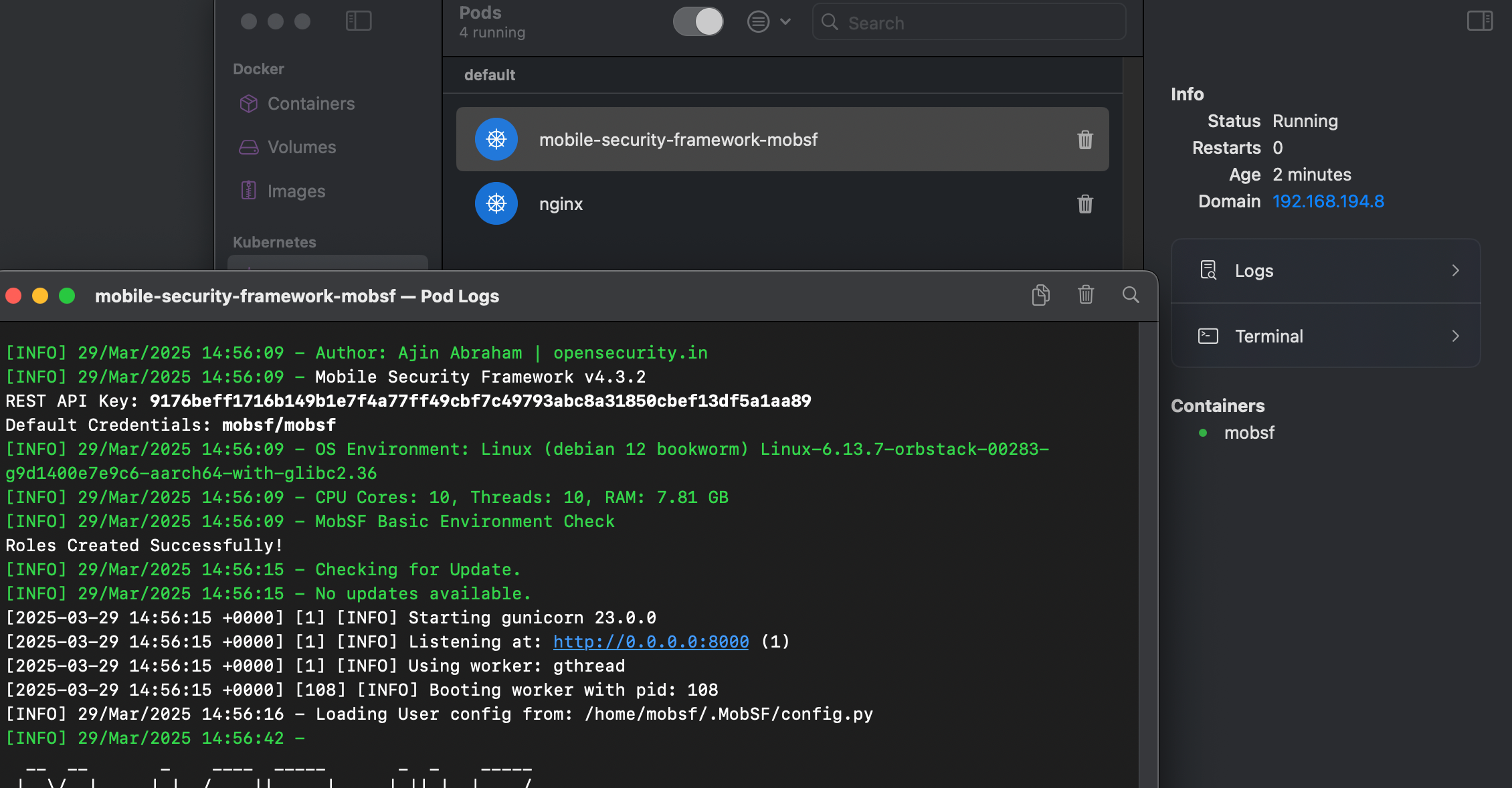The width and height of the screenshot is (1512, 788).
Task: Click the Terminal prompt icon in Info panel
Action: point(1208,336)
